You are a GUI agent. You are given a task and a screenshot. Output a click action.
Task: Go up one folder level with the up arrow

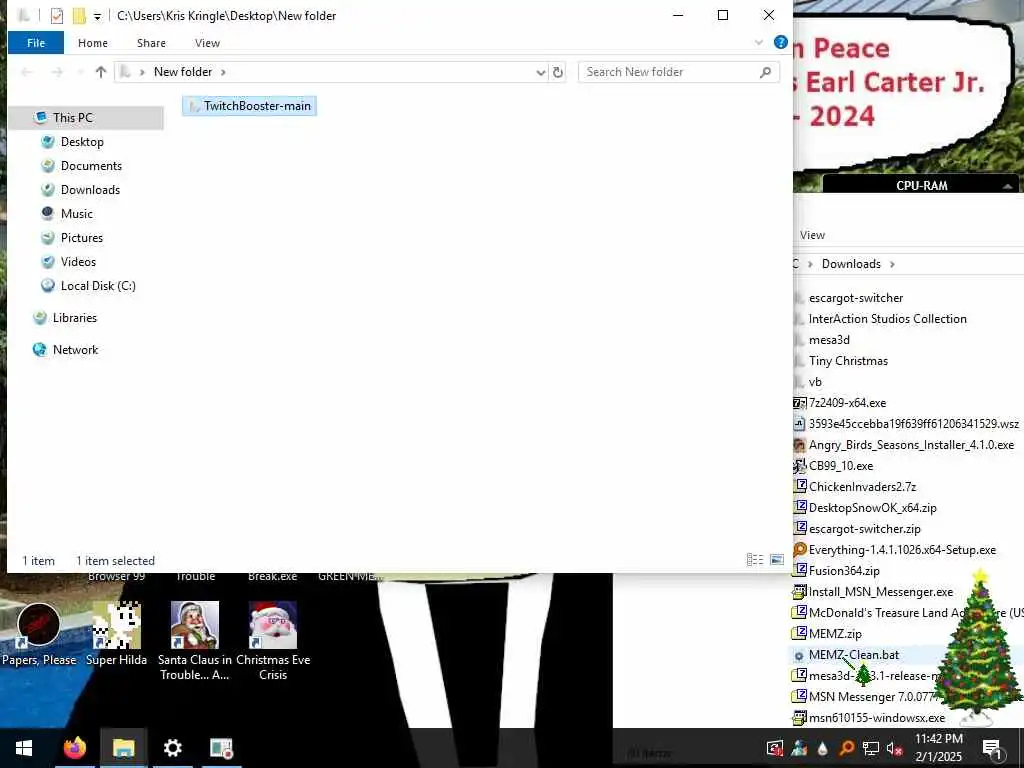[x=101, y=72]
